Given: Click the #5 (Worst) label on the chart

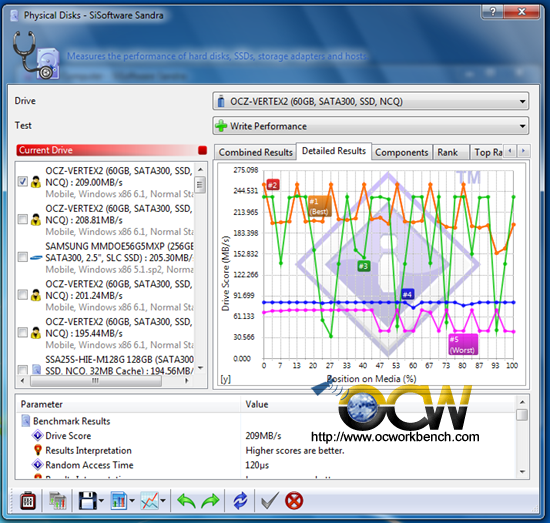Looking at the screenshot, I should pos(463,344).
